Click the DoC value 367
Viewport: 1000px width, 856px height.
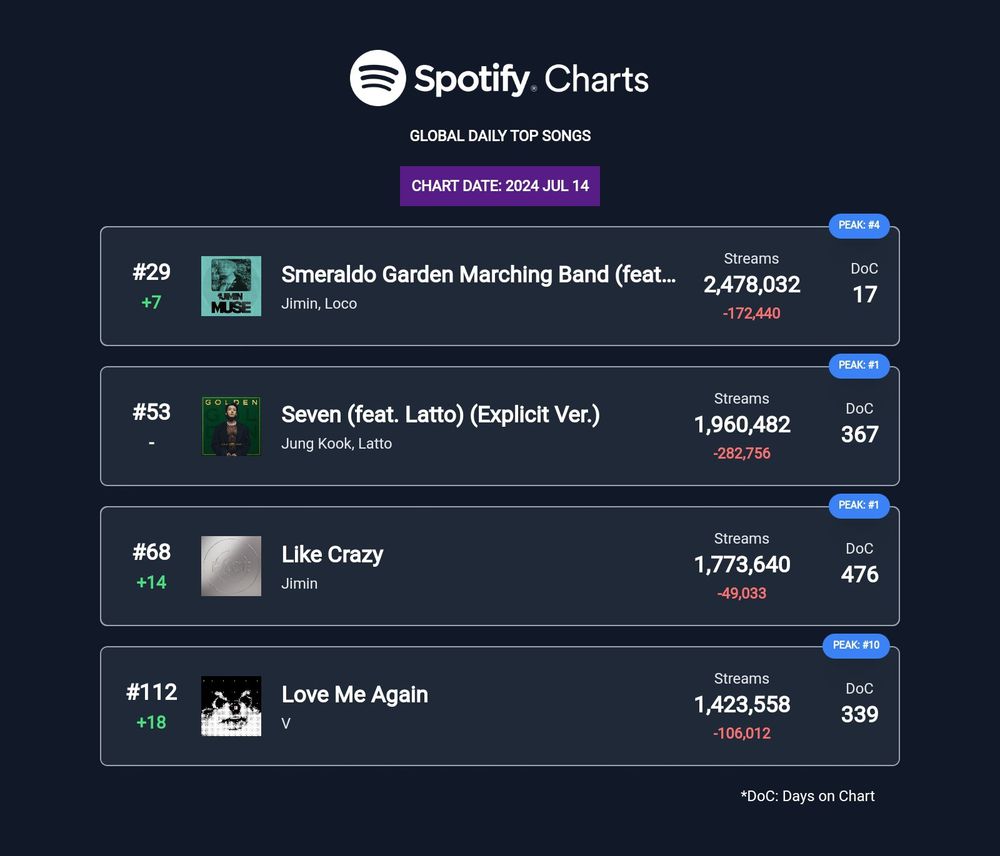coord(860,434)
